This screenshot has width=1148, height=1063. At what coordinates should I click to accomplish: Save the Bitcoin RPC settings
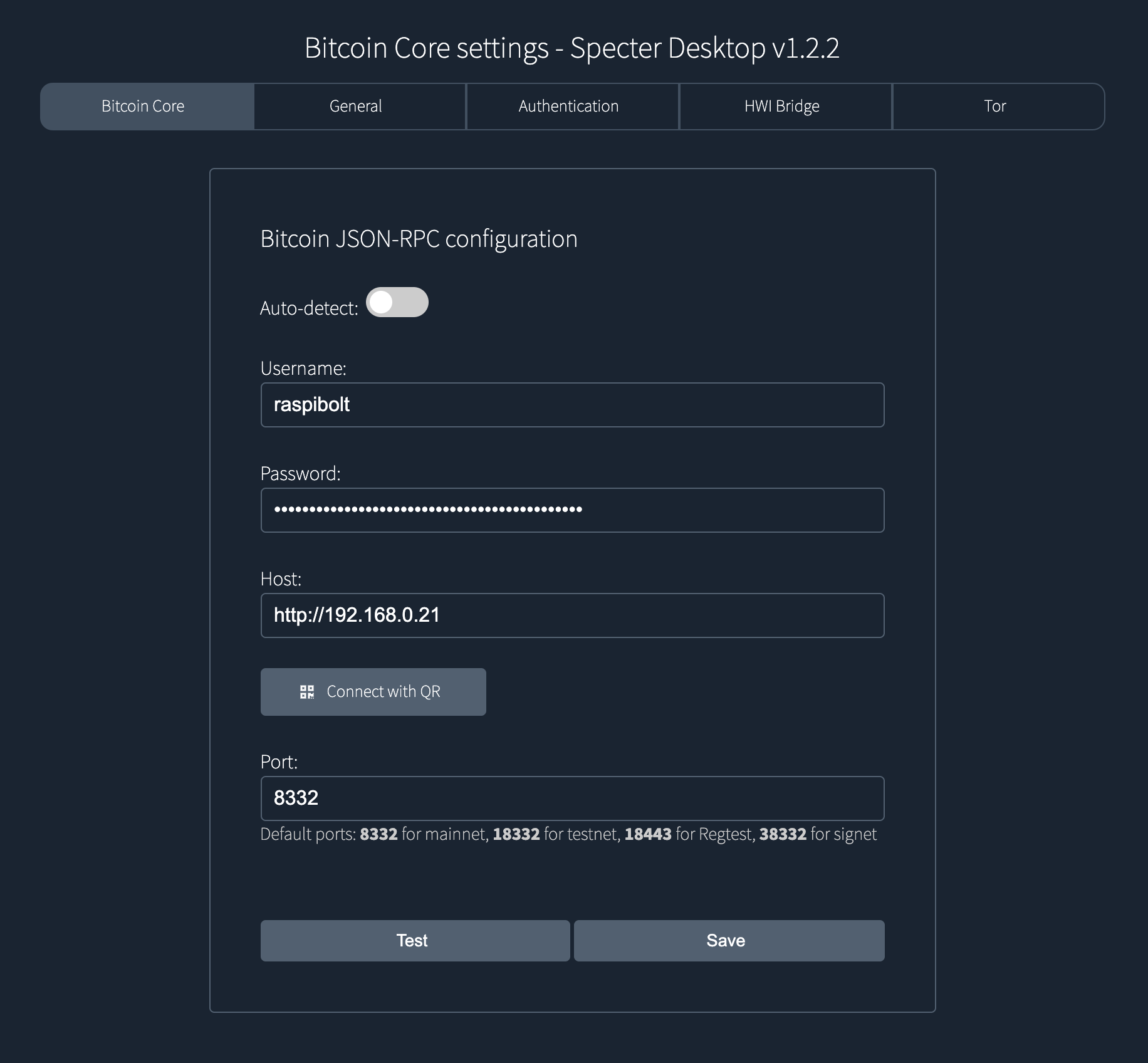(x=729, y=941)
